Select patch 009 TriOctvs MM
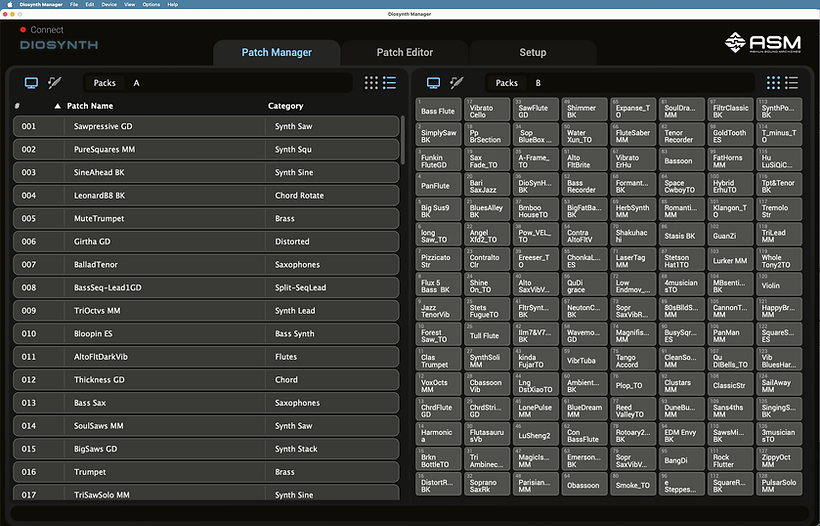This screenshot has height=526, width=820. point(206,311)
